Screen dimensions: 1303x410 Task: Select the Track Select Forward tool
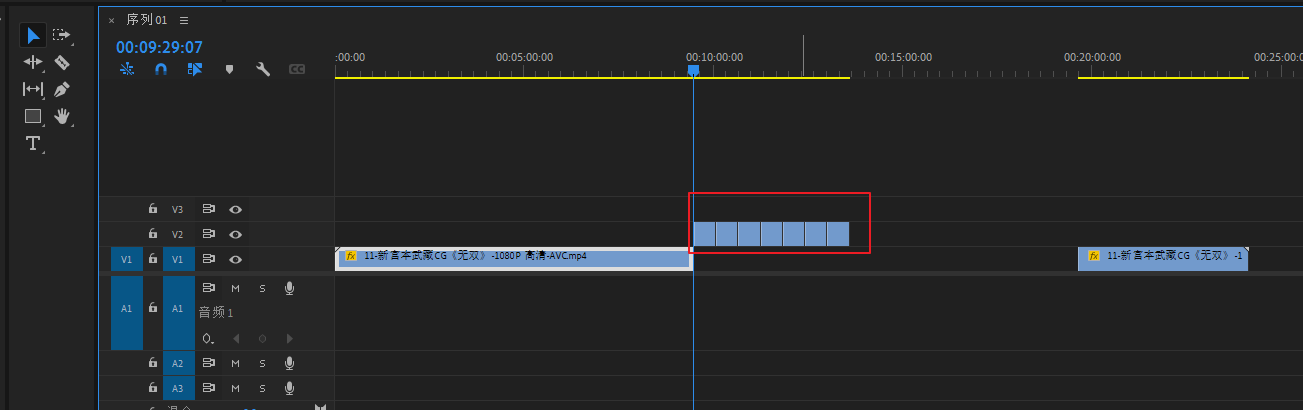pos(62,36)
